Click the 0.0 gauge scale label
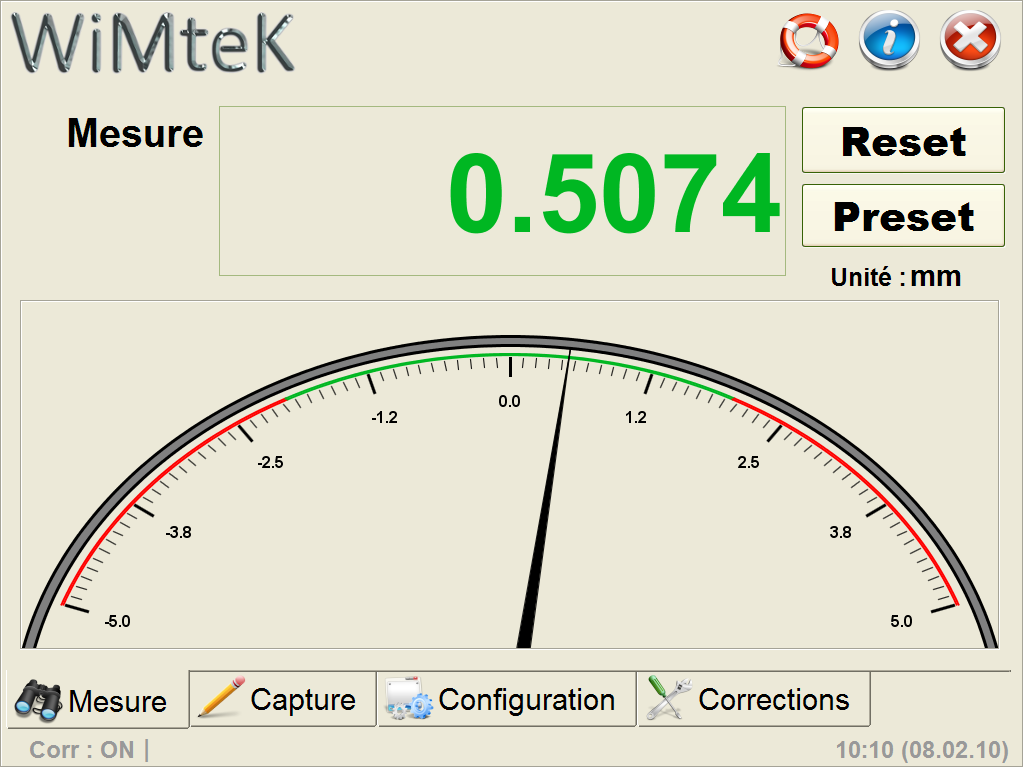Screen dimensions: 1024x768 tap(509, 402)
